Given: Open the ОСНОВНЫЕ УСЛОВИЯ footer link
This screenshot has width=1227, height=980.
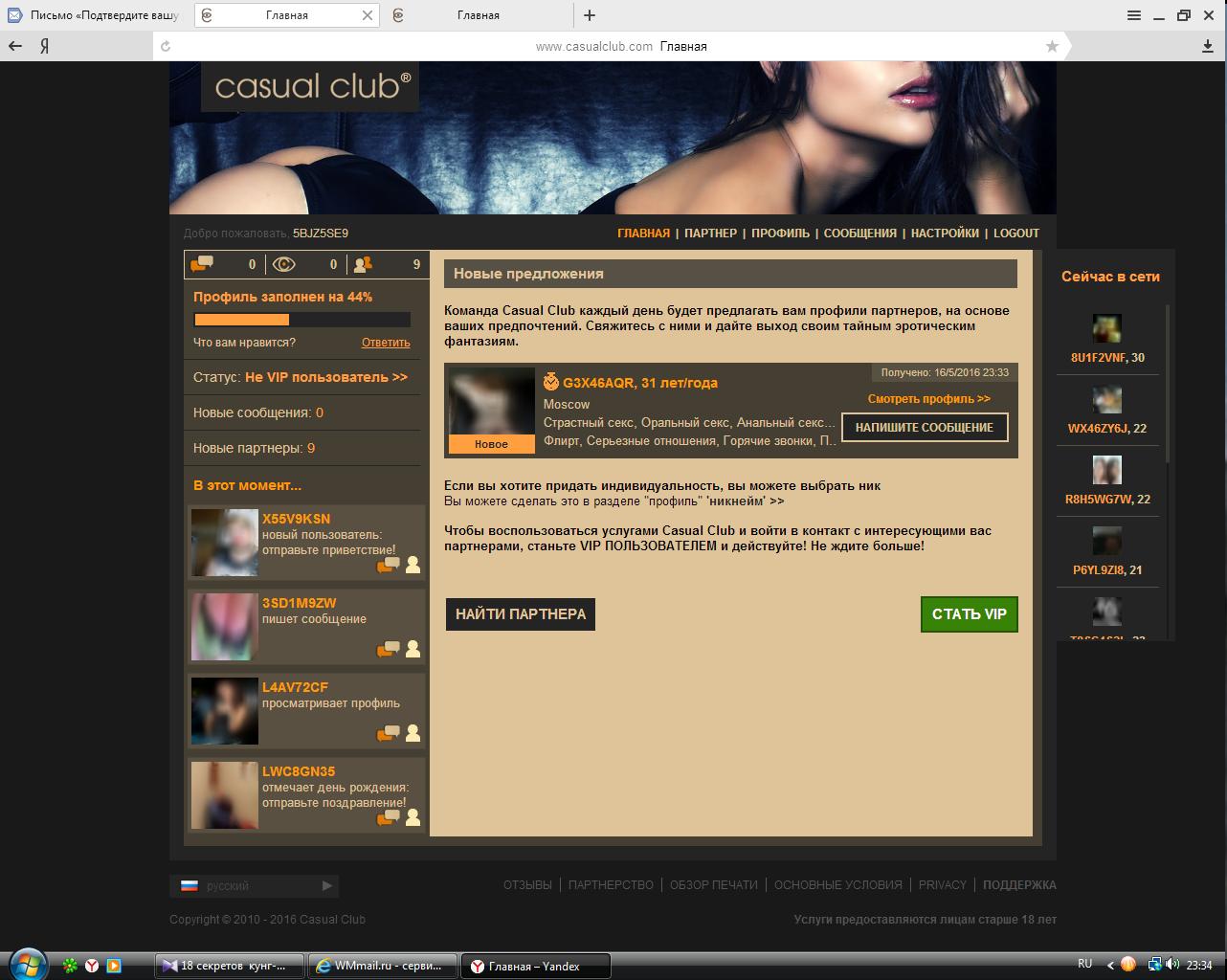Looking at the screenshot, I should (x=838, y=885).
